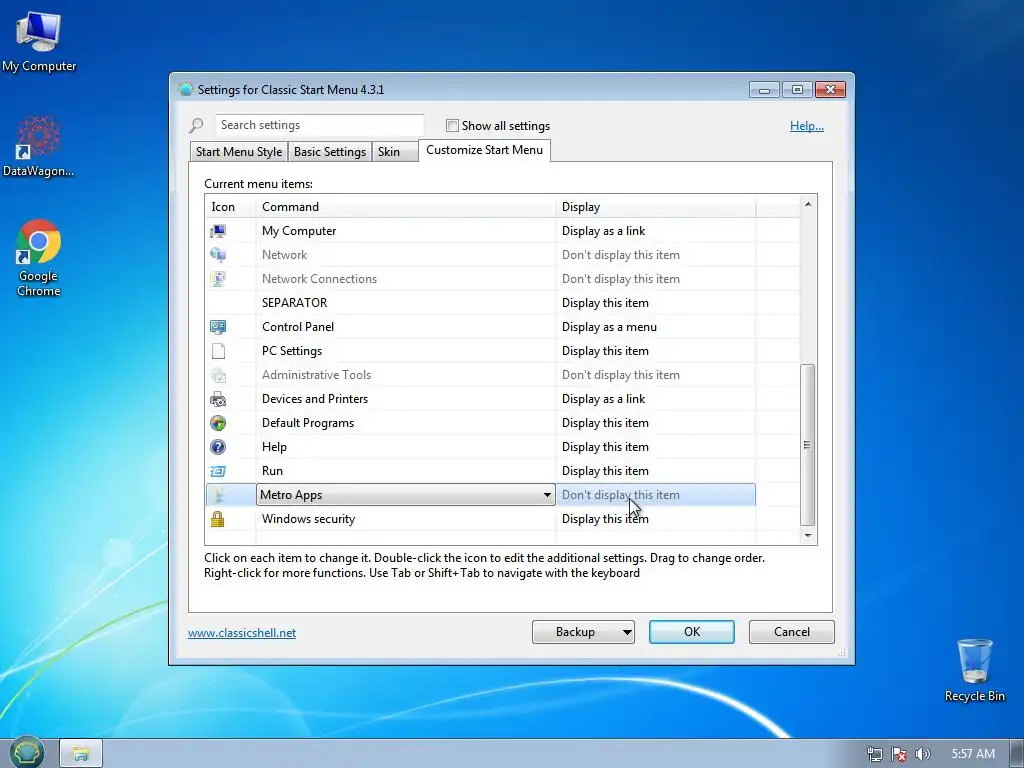Screen dimensions: 1024x768
Task: Change the Run display setting
Action: 656,471
